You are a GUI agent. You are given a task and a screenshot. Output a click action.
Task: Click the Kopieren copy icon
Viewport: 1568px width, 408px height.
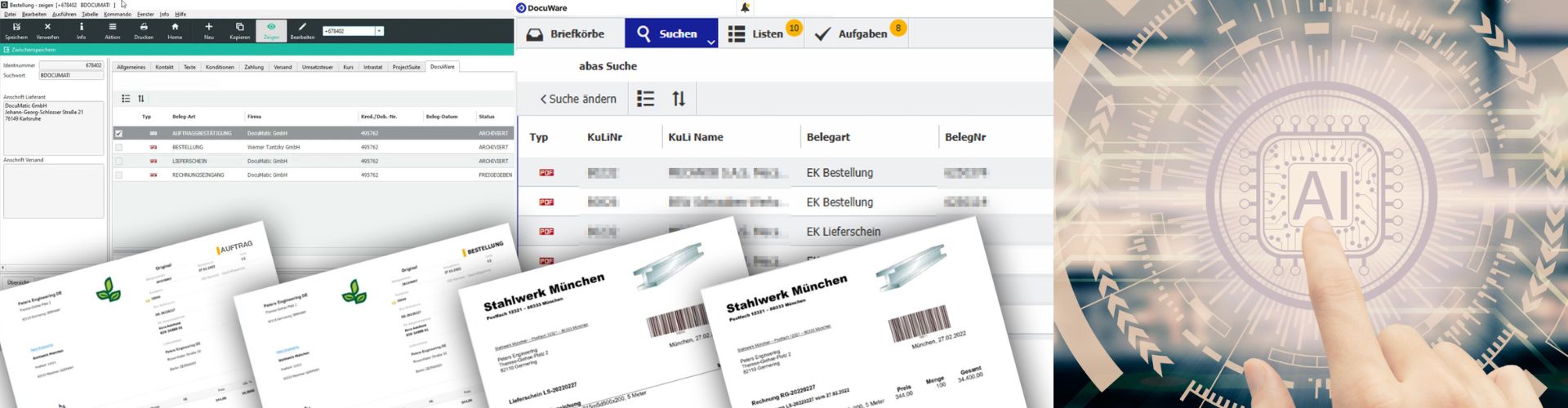coord(239,28)
